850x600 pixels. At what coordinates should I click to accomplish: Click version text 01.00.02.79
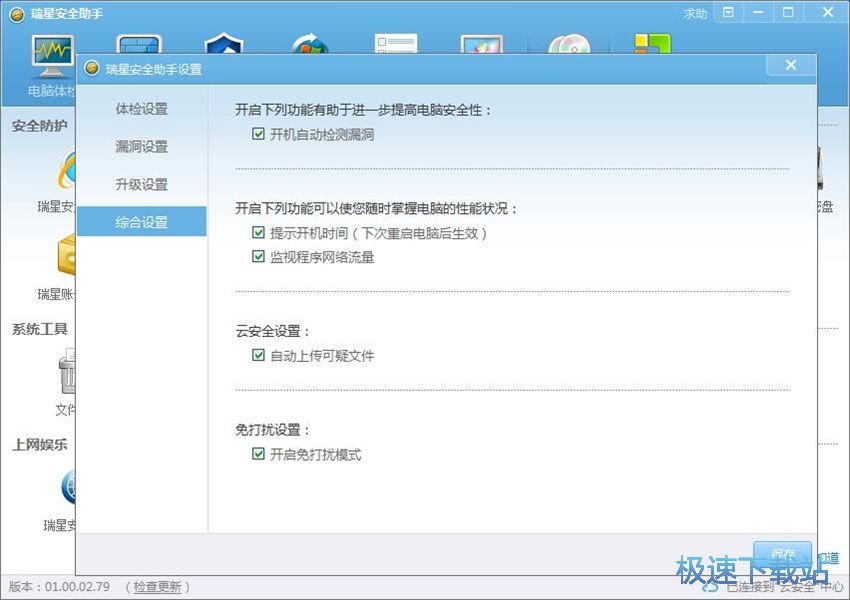pos(77,587)
